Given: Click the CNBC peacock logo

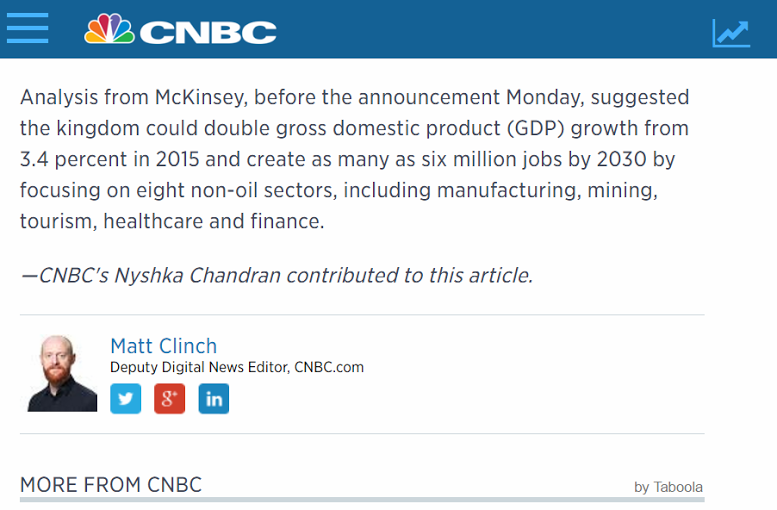Looking at the screenshot, I should pyautogui.click(x=110, y=29).
